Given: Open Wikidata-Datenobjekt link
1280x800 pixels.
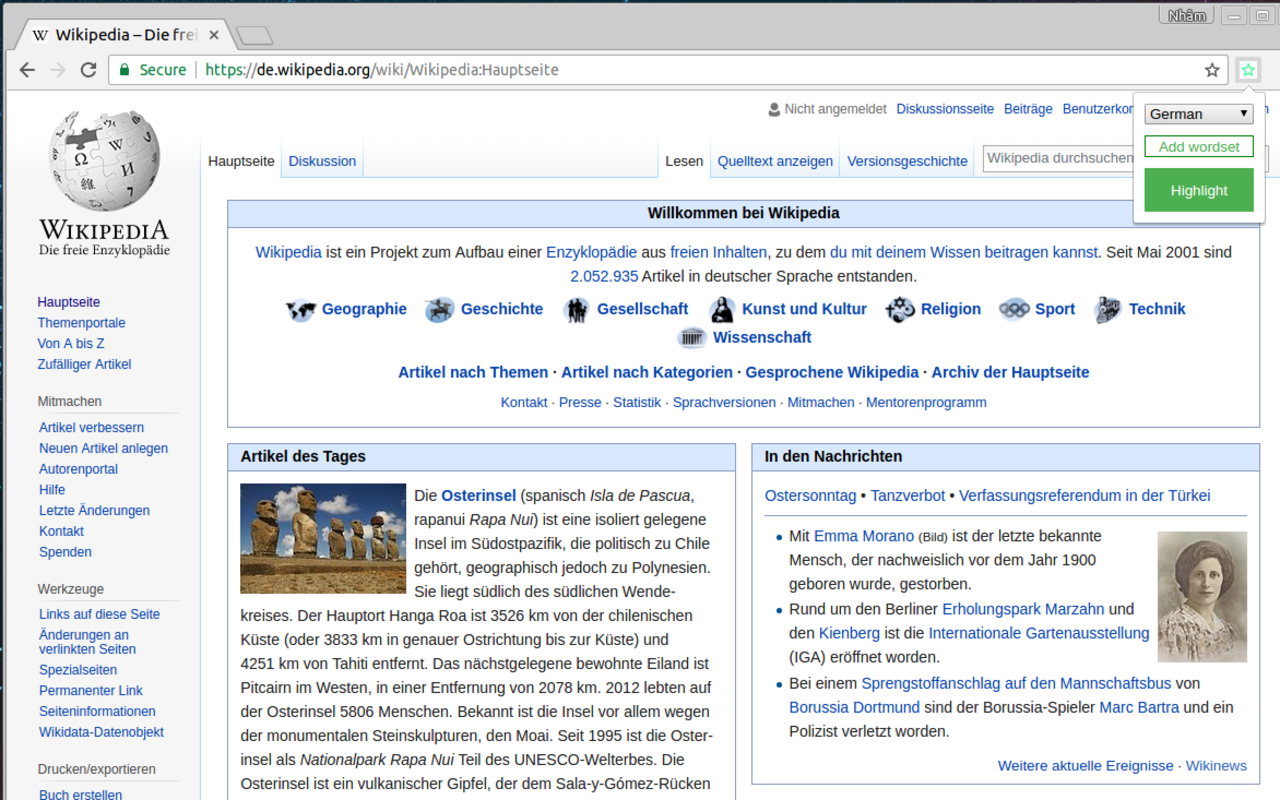Looking at the screenshot, I should (101, 732).
